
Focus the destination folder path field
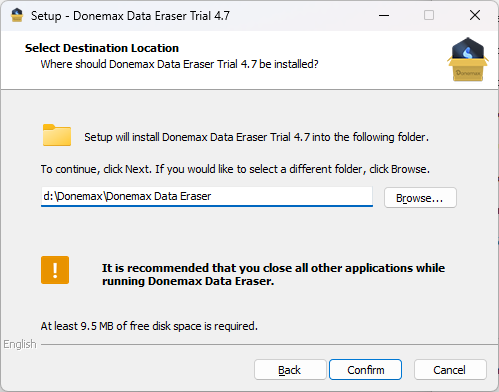(x=207, y=196)
